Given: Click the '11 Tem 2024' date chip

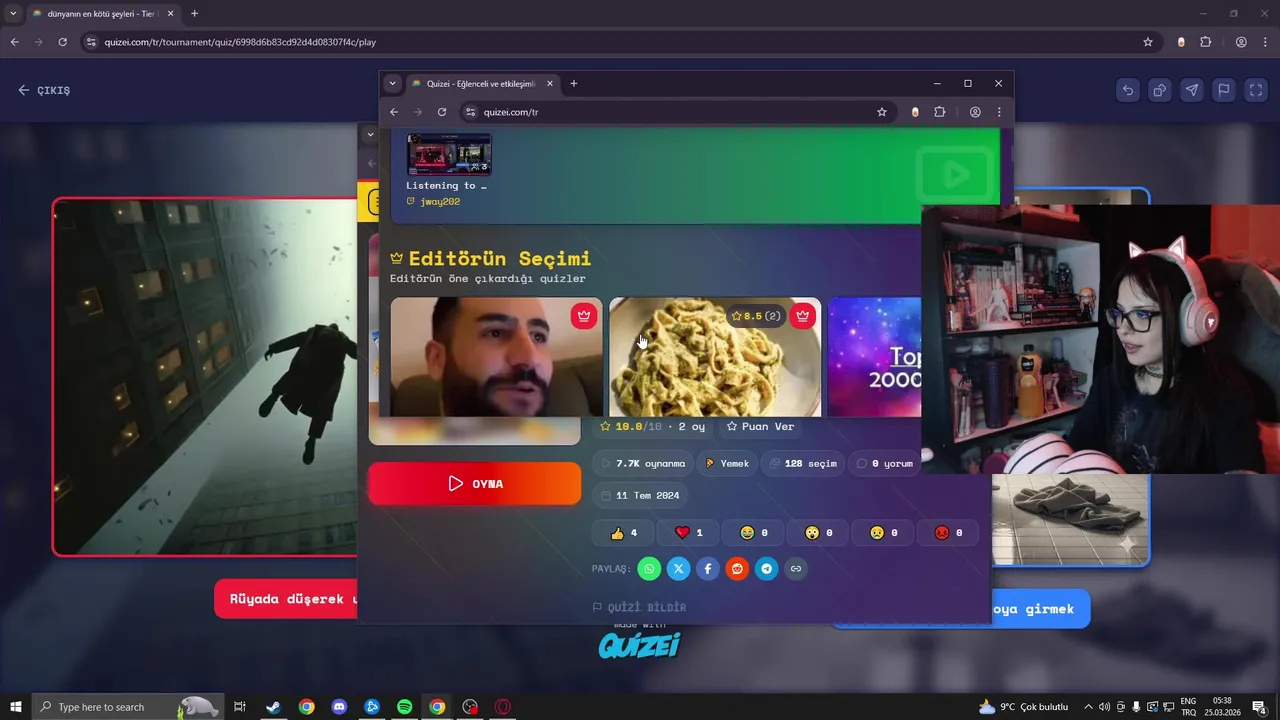Looking at the screenshot, I should point(639,495).
